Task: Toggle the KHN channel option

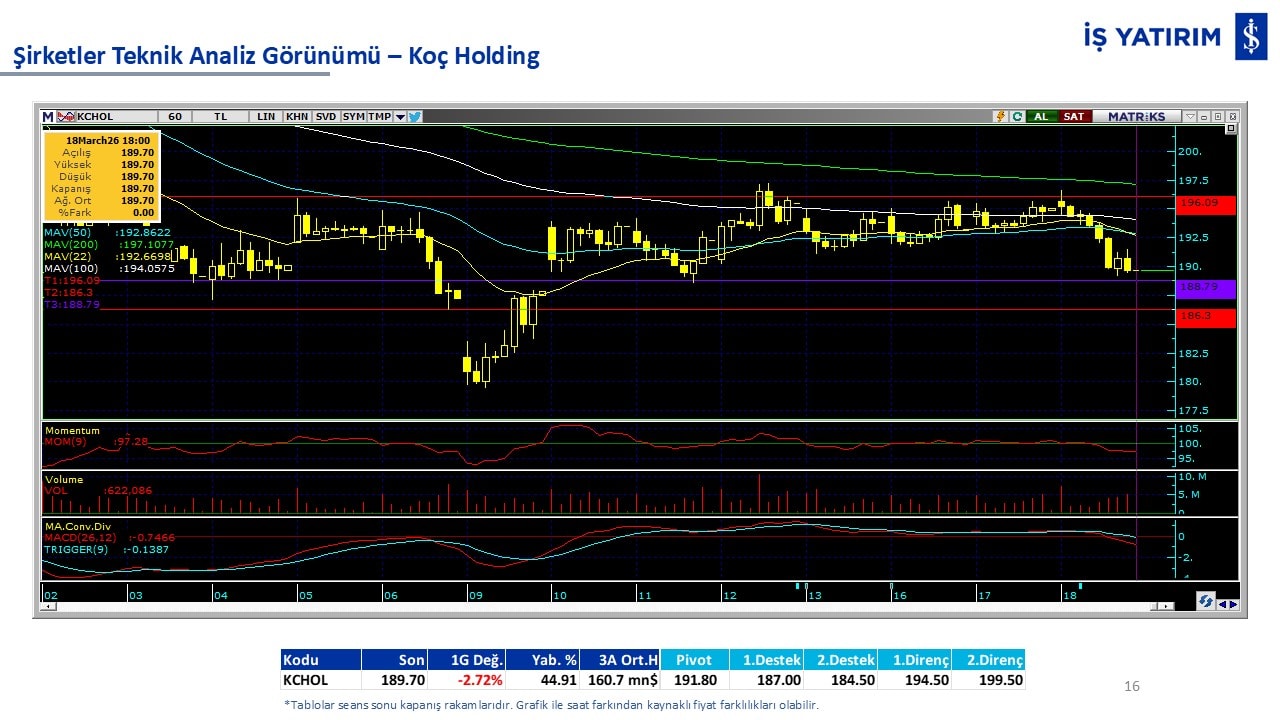Action: point(297,116)
